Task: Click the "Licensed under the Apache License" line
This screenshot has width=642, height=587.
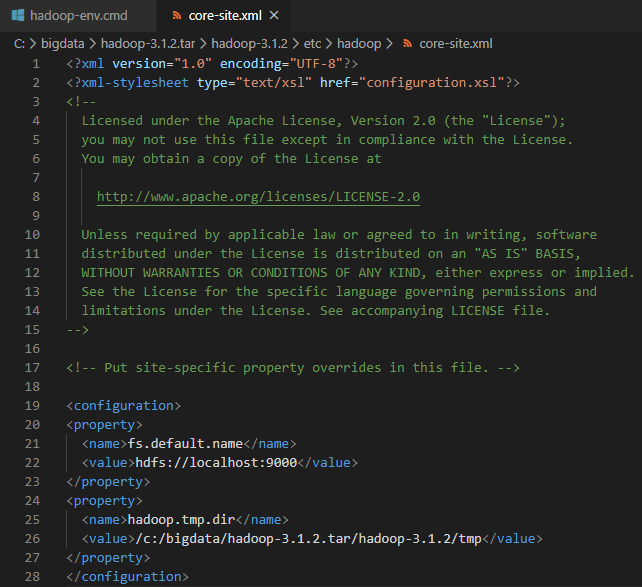Action: click(x=323, y=121)
